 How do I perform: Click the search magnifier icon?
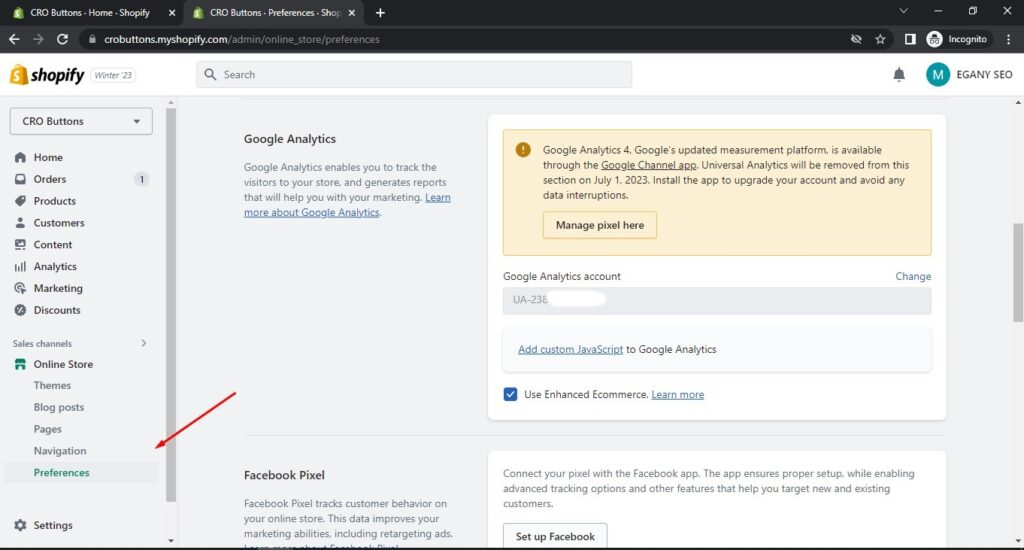click(x=210, y=74)
